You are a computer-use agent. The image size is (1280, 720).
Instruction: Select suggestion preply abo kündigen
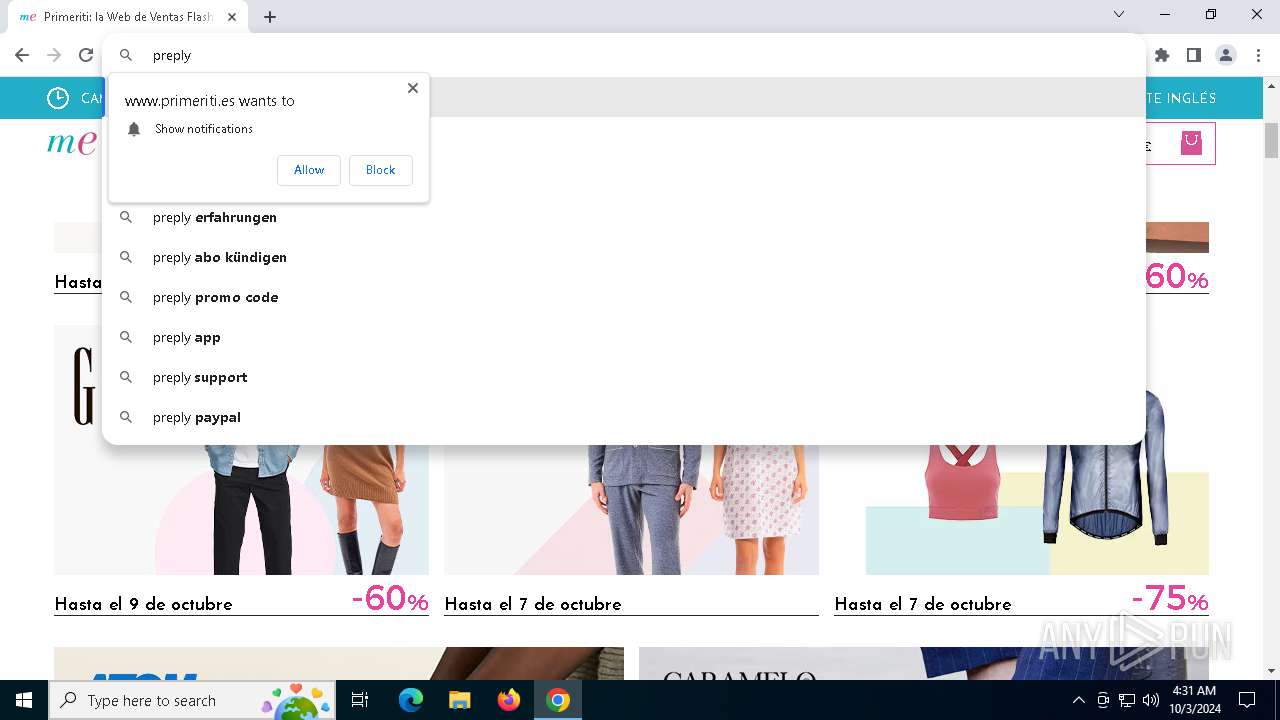(x=624, y=257)
